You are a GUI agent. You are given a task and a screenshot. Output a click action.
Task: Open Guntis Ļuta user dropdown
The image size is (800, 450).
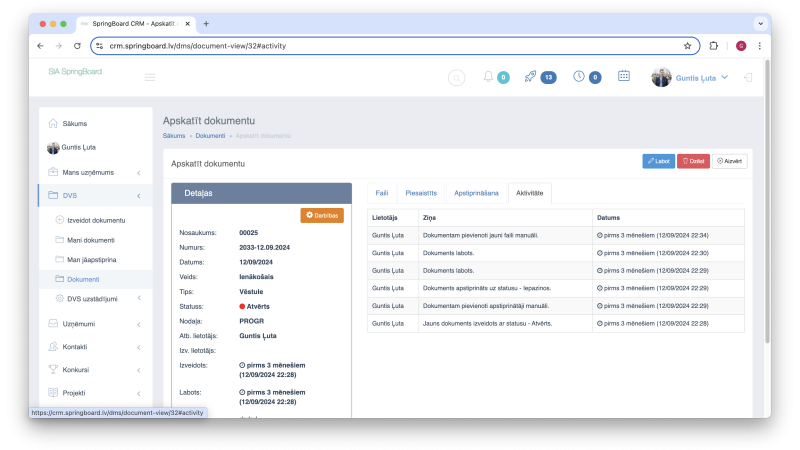point(702,78)
